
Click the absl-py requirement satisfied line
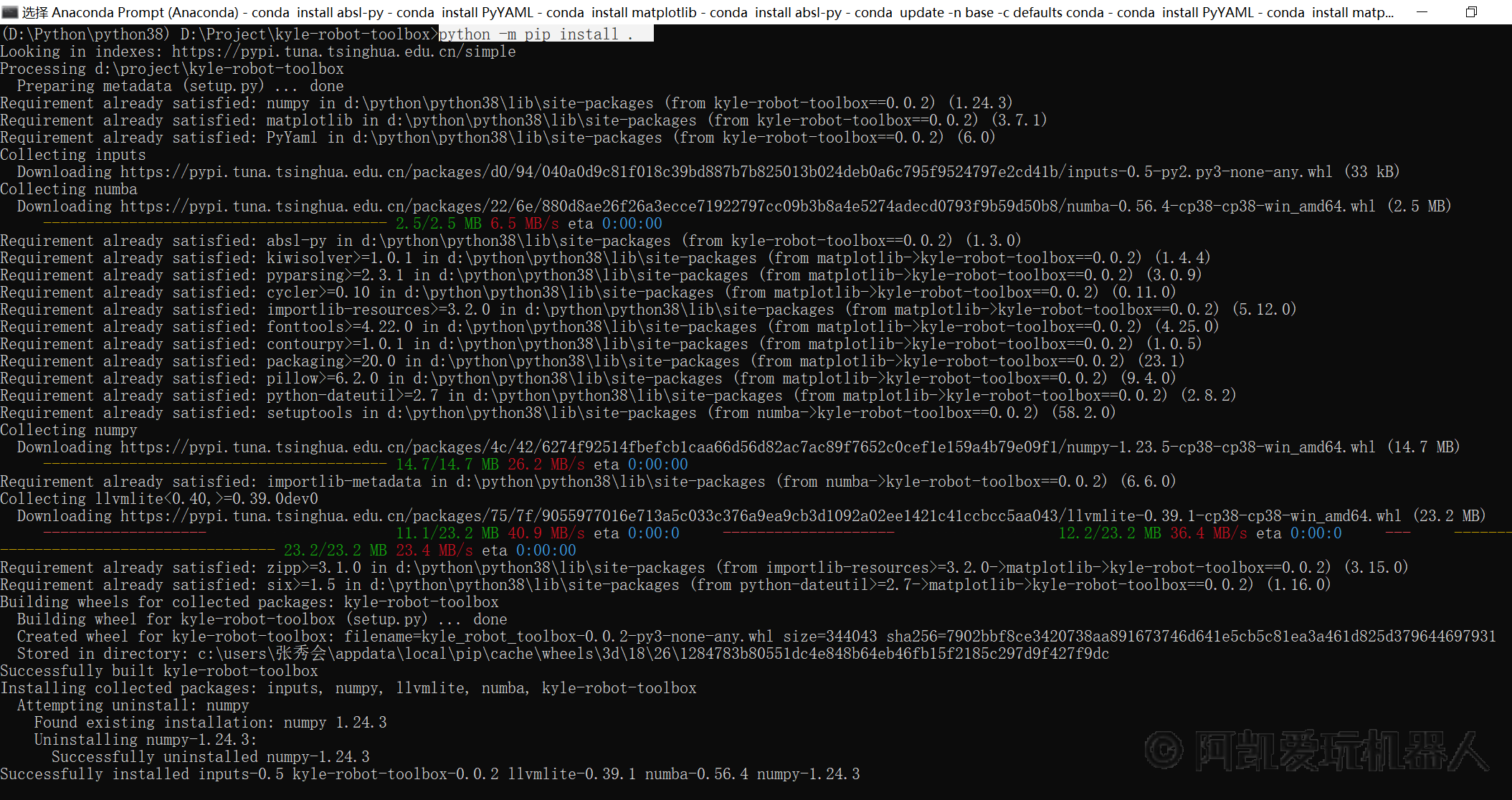point(510,241)
